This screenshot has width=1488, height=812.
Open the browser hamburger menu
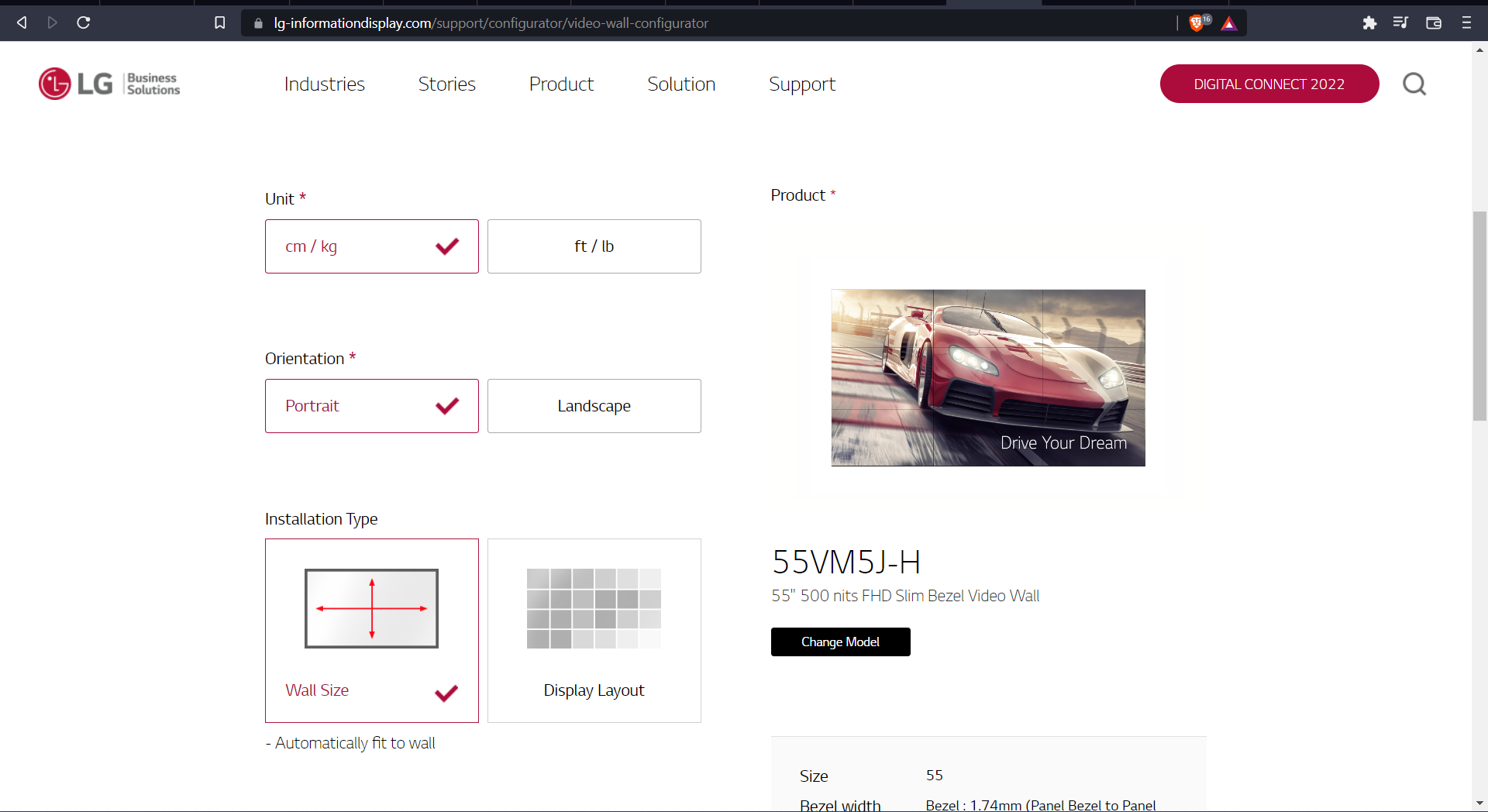click(1466, 22)
